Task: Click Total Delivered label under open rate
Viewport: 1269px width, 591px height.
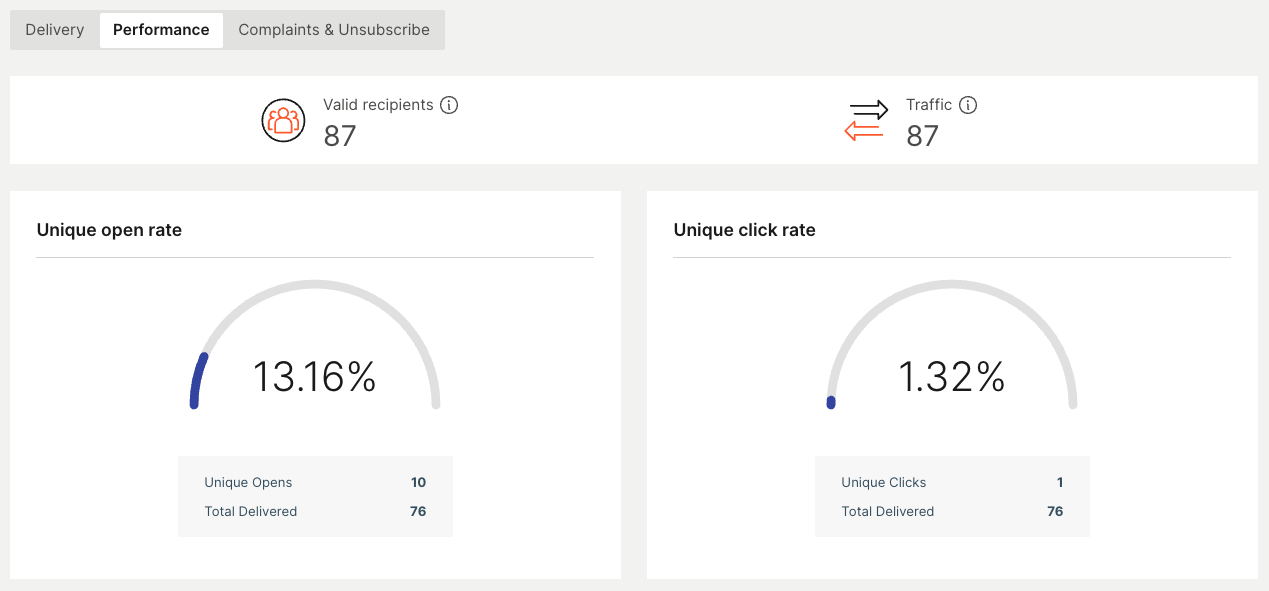Action: click(x=250, y=512)
